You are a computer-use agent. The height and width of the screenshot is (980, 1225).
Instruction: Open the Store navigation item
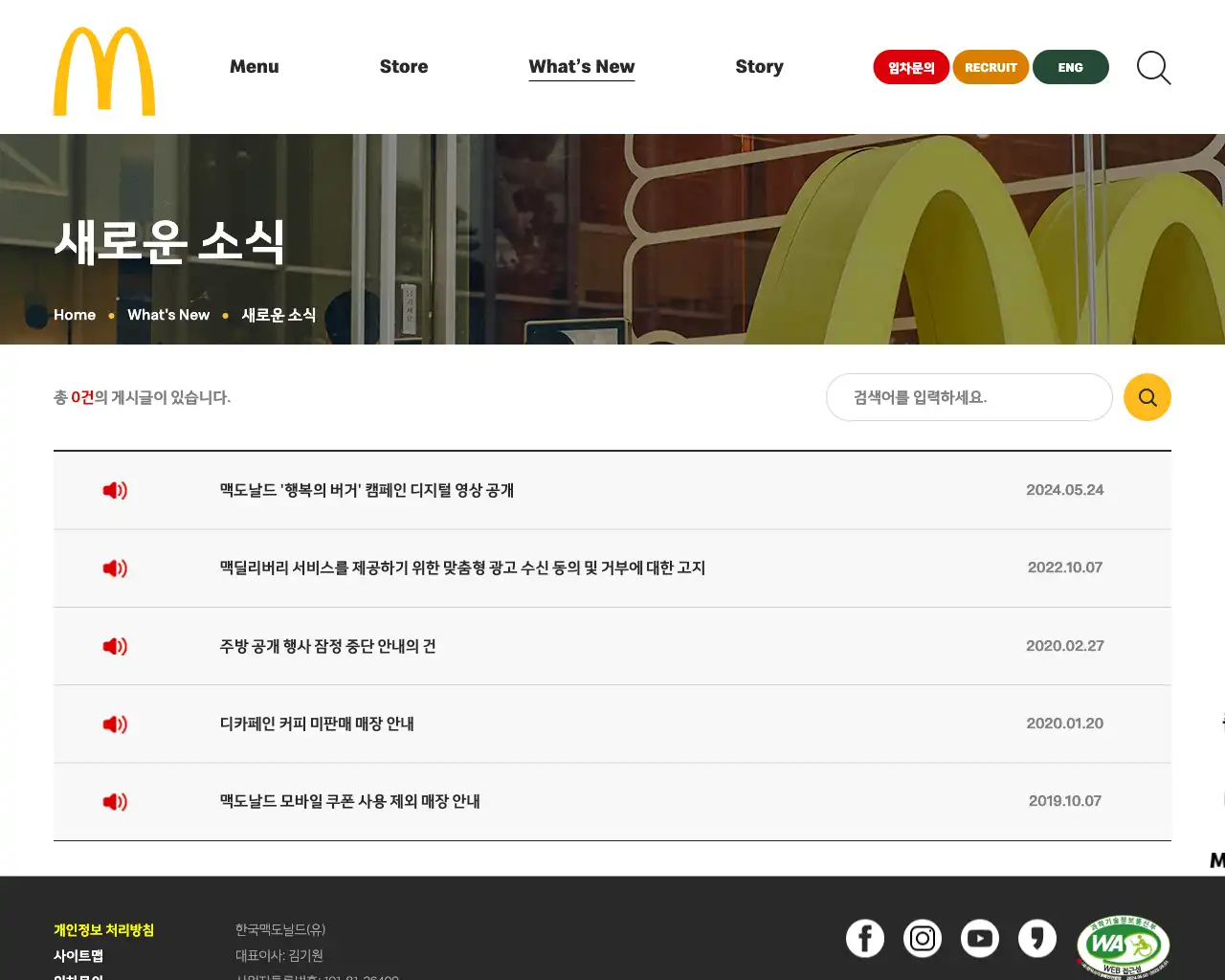[x=404, y=67]
